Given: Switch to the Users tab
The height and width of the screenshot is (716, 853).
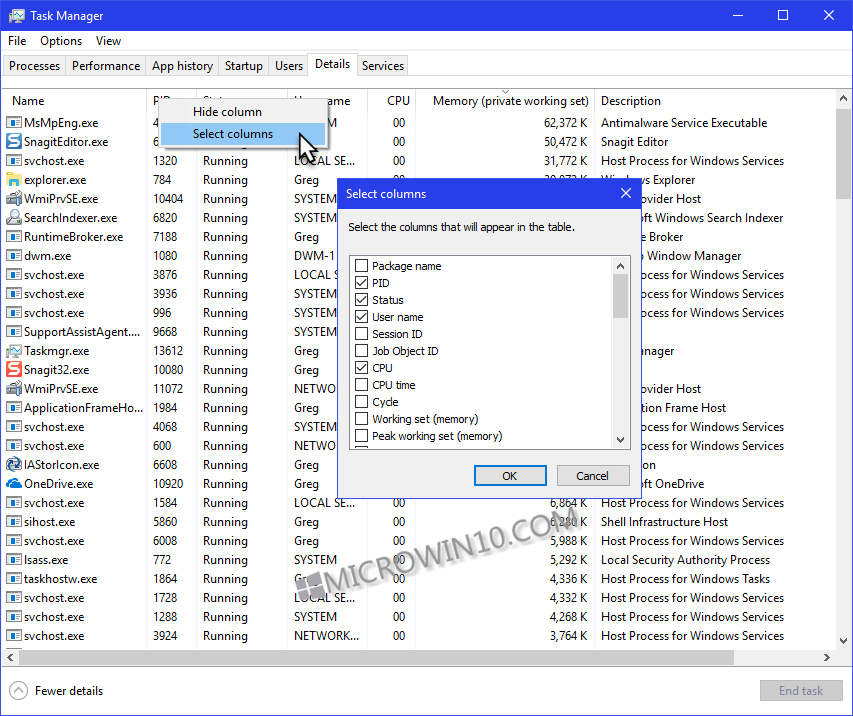Looking at the screenshot, I should pyautogui.click(x=289, y=66).
